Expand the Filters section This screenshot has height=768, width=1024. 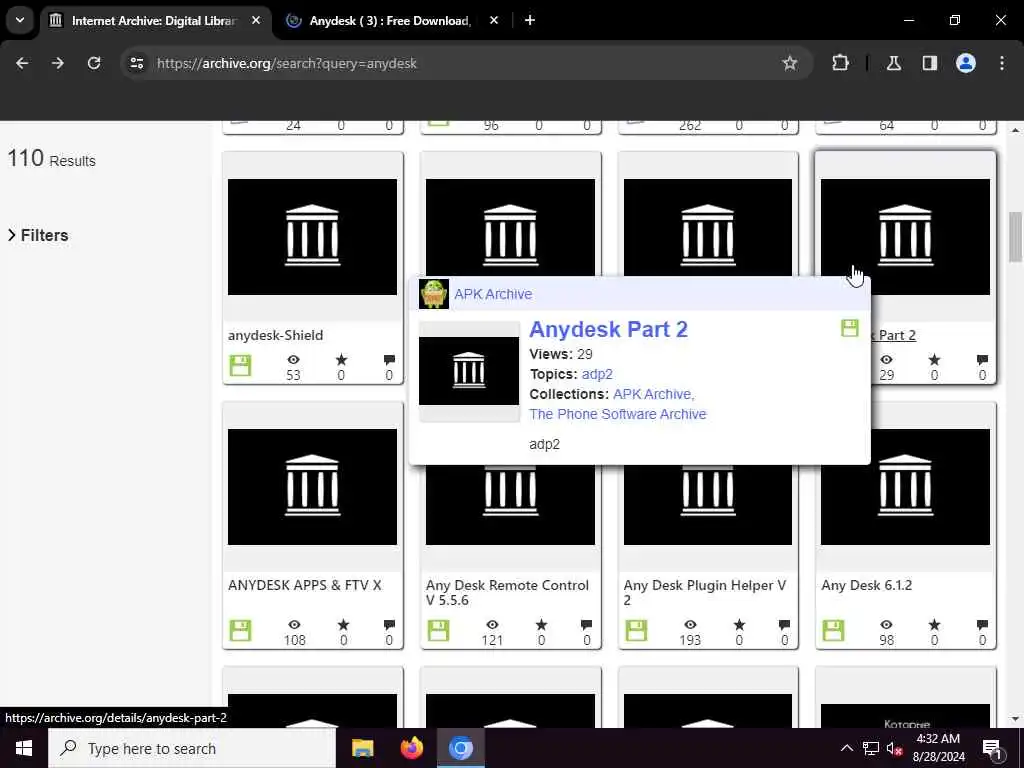(x=38, y=235)
